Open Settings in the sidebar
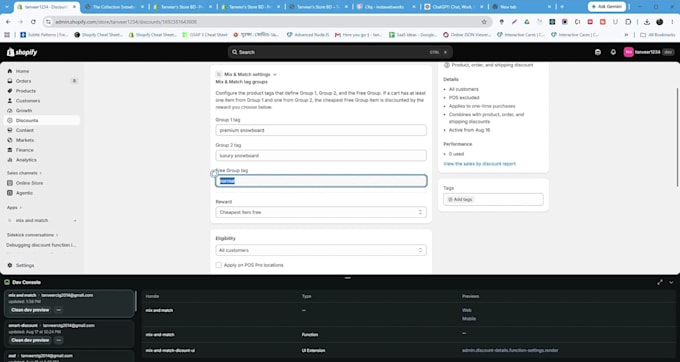 coord(25,265)
